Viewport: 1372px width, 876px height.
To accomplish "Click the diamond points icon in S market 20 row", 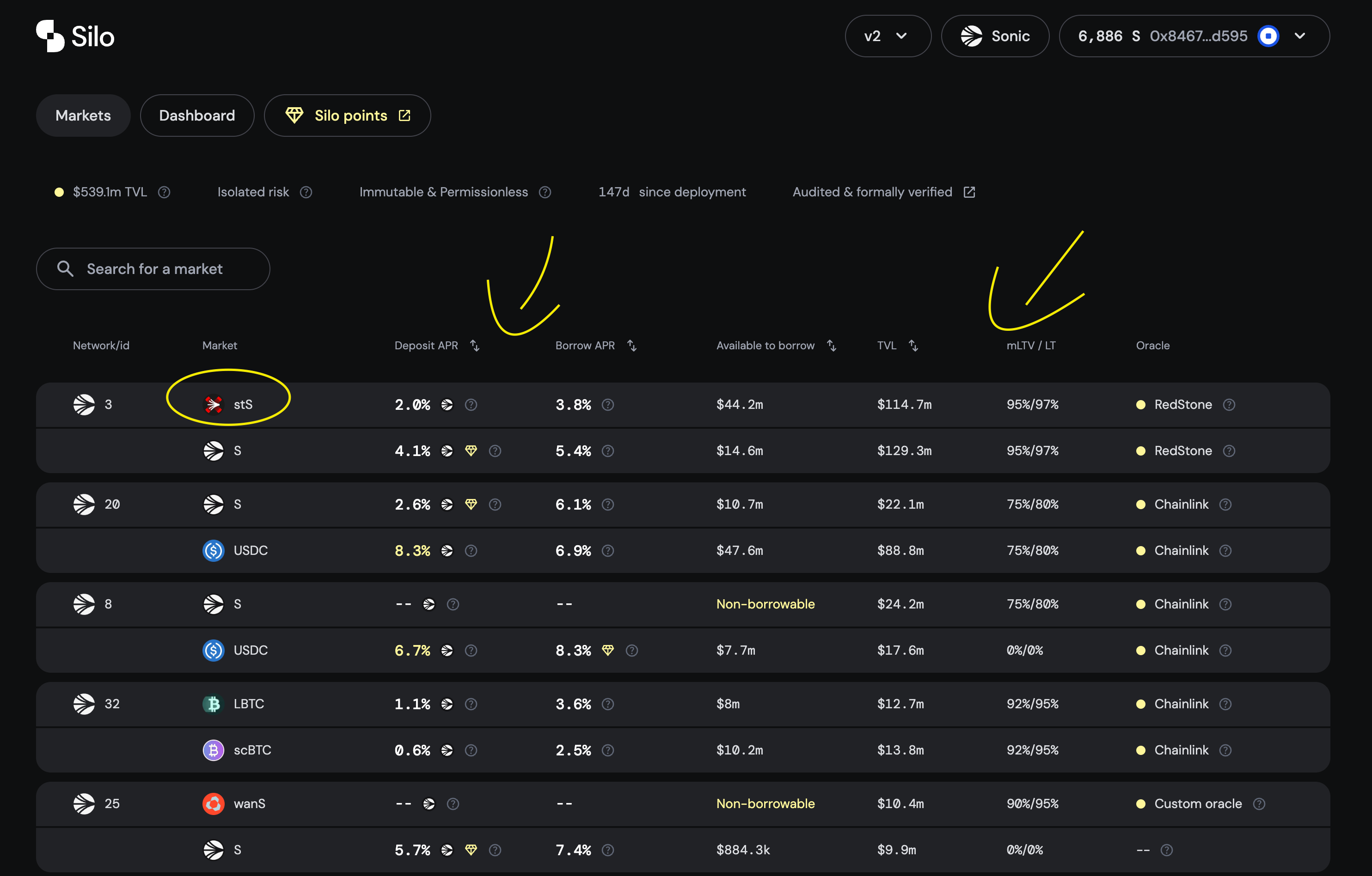I will [x=471, y=504].
